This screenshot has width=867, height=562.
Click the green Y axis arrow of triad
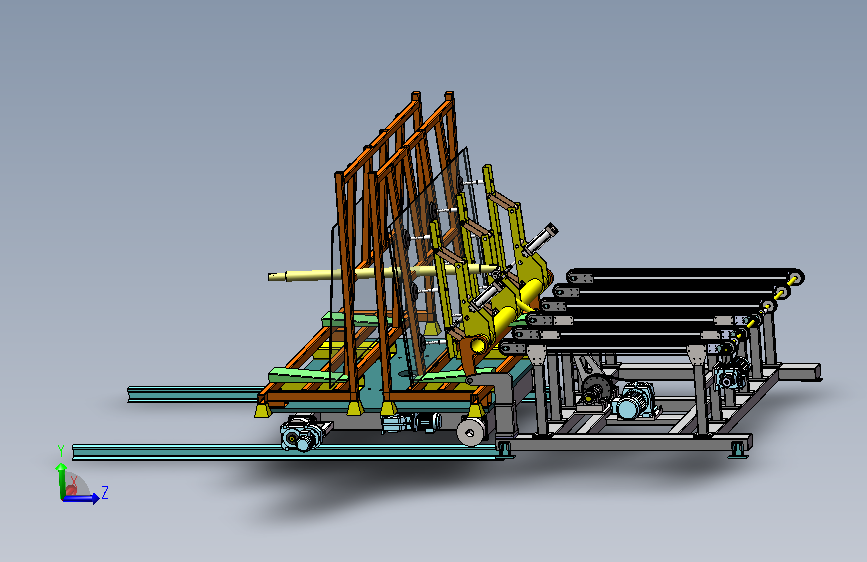(x=61, y=480)
